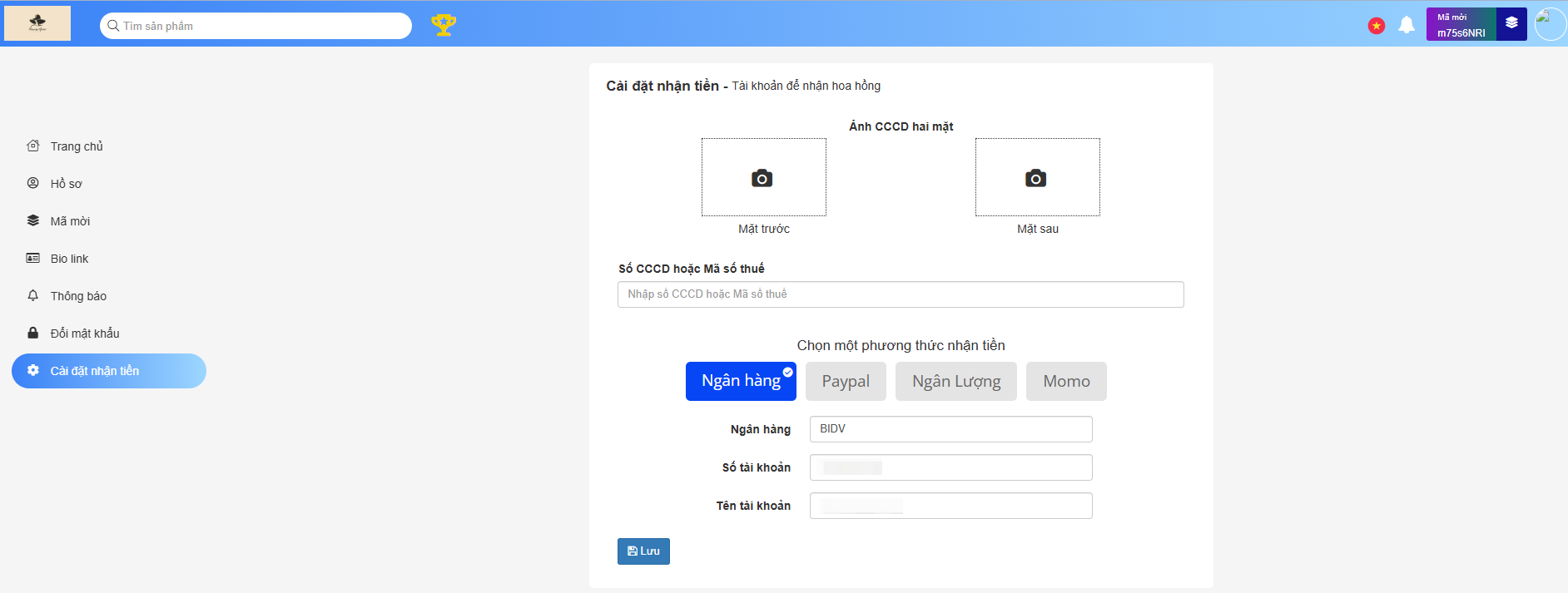Open the trophy rankings icon
The width and height of the screenshot is (1568, 593).
444,25
